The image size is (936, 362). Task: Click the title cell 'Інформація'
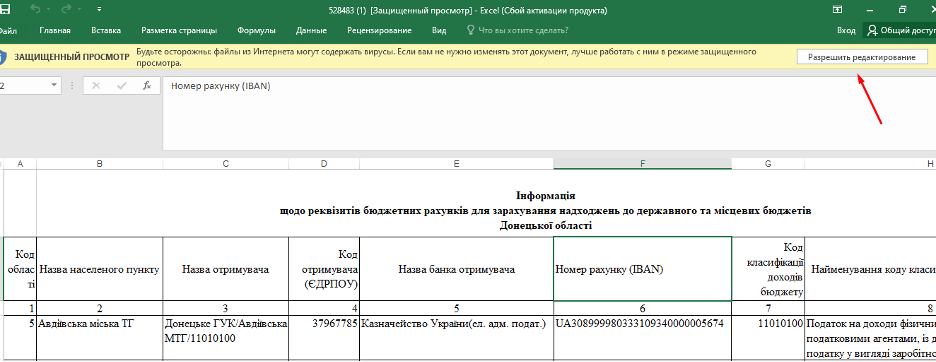545,196
